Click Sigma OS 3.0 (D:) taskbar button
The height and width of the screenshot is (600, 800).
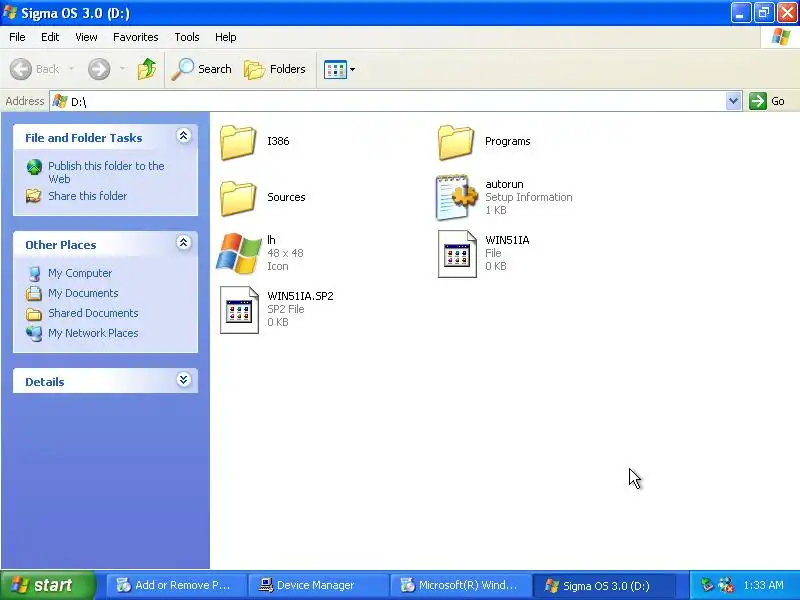604,585
